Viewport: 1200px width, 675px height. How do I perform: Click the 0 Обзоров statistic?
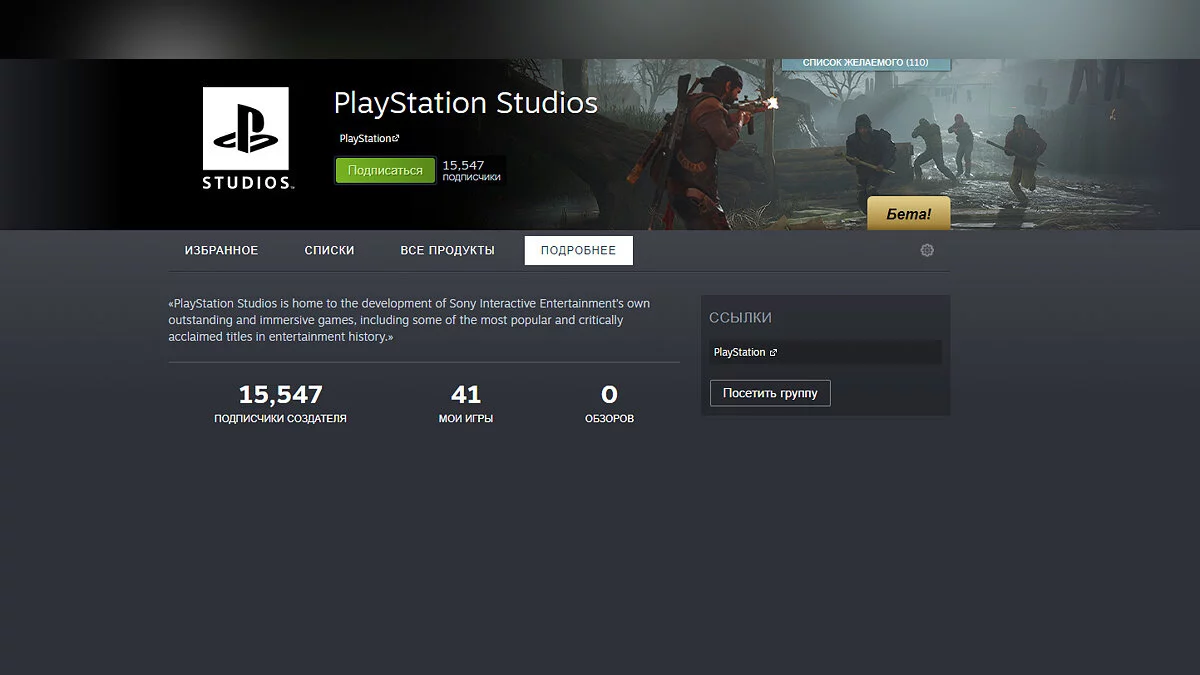click(609, 403)
